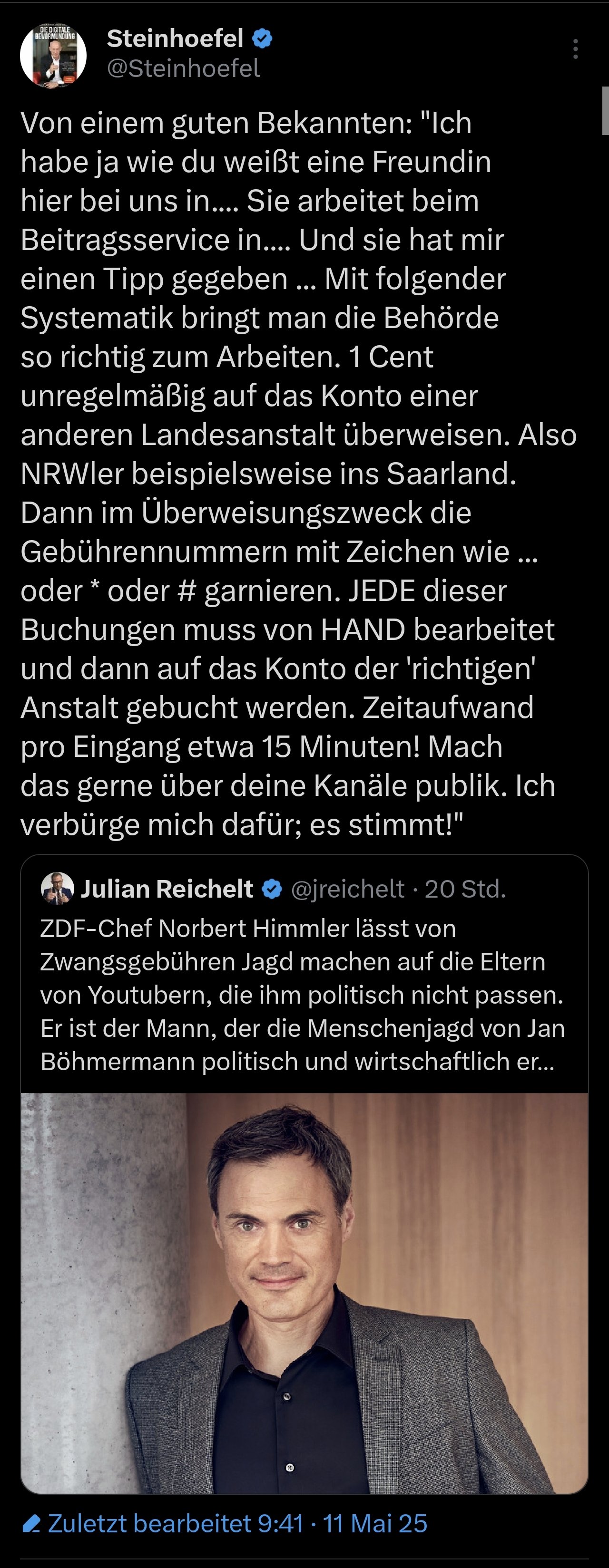The image size is (609, 1568).
Task: Open the '20 Std.' quoted tweet timestamp
Action: click(x=465, y=889)
